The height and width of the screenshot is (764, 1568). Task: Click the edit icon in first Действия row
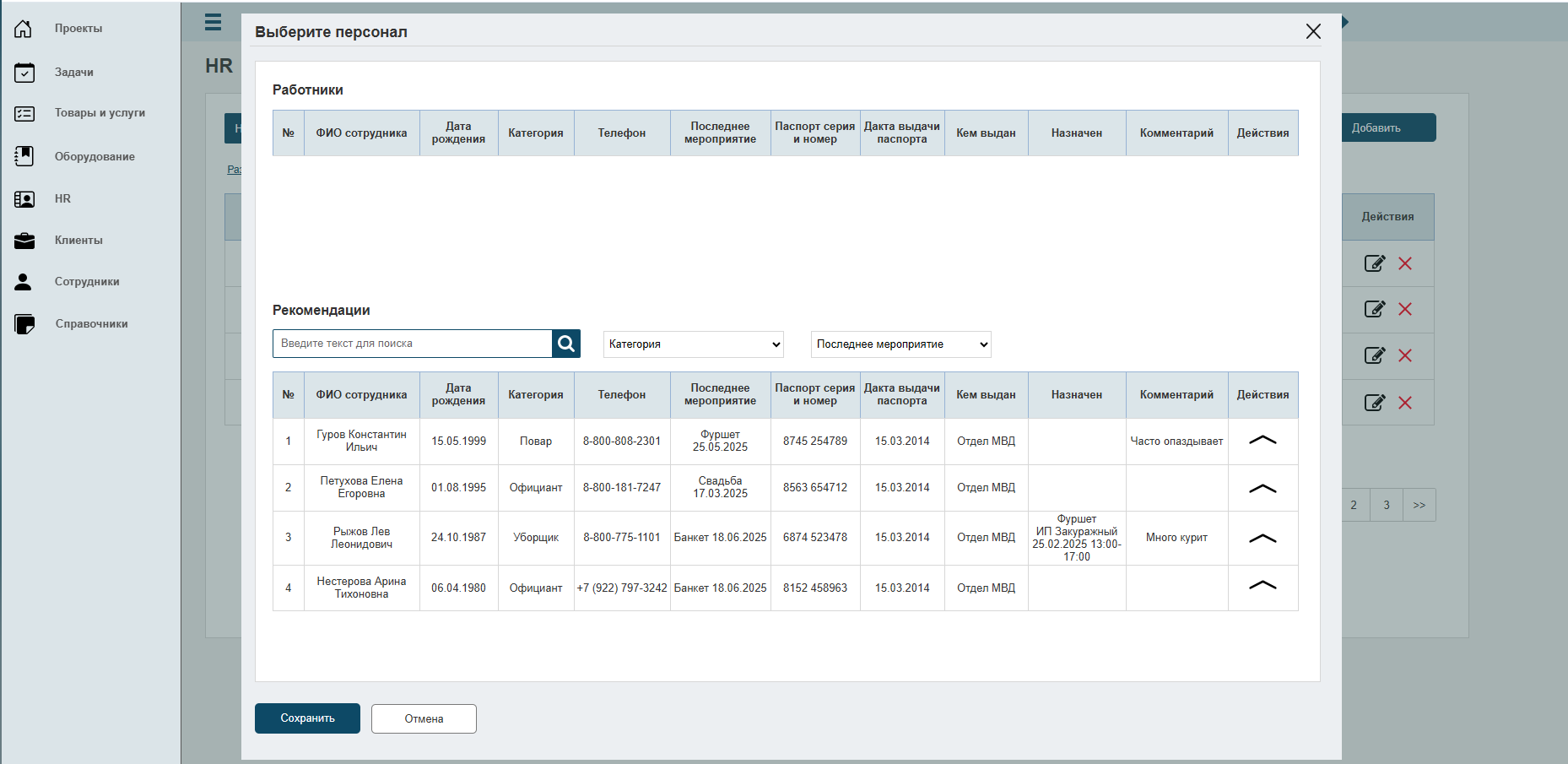tap(1375, 263)
